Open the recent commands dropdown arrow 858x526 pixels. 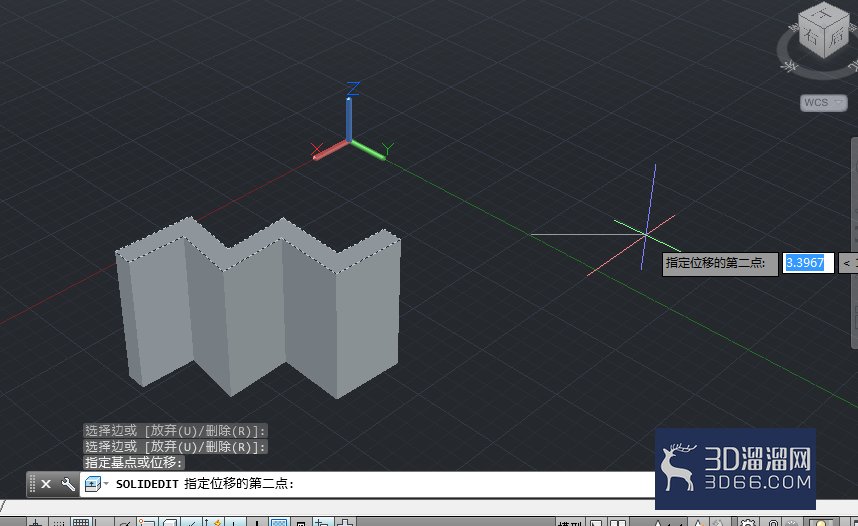coord(106,484)
